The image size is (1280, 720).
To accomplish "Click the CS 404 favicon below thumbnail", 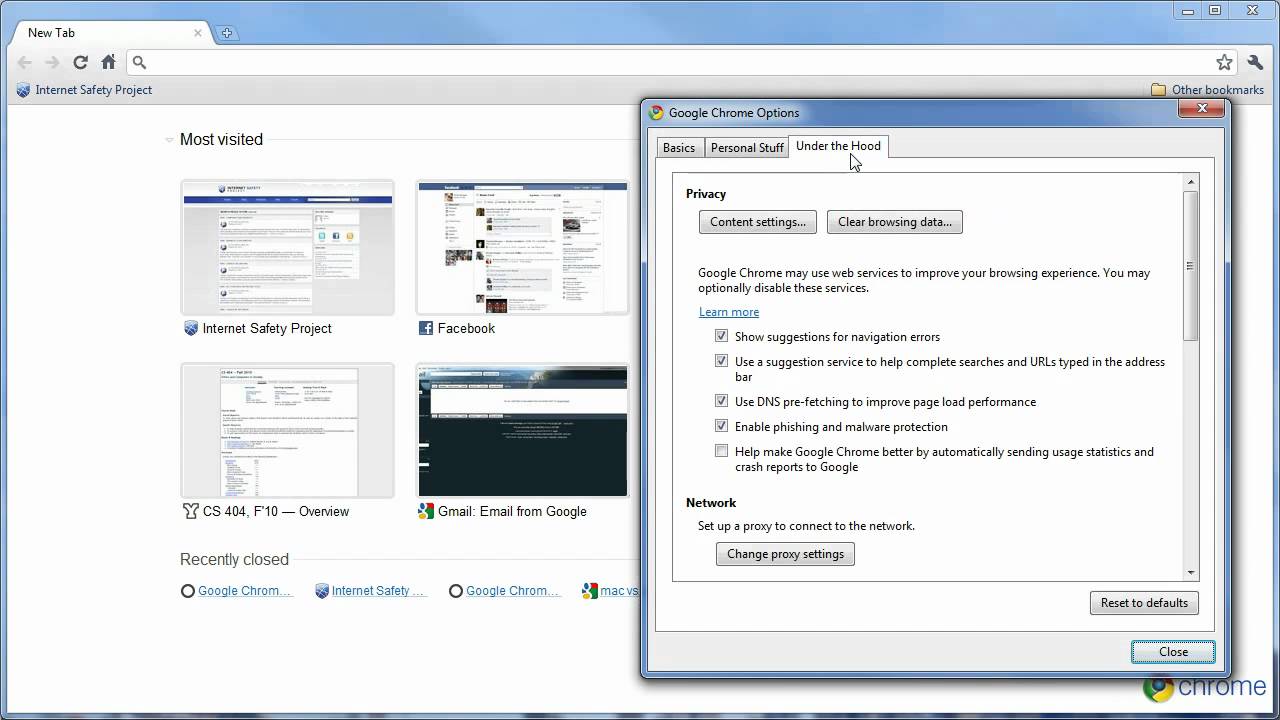I will [x=191, y=511].
